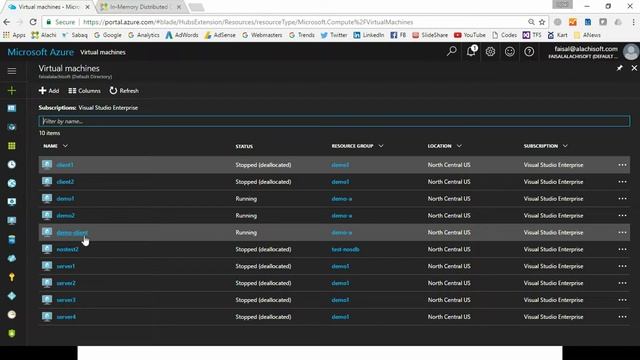Click the browser address bar URL
The height and width of the screenshot is (360, 640).
(x=248, y=22)
